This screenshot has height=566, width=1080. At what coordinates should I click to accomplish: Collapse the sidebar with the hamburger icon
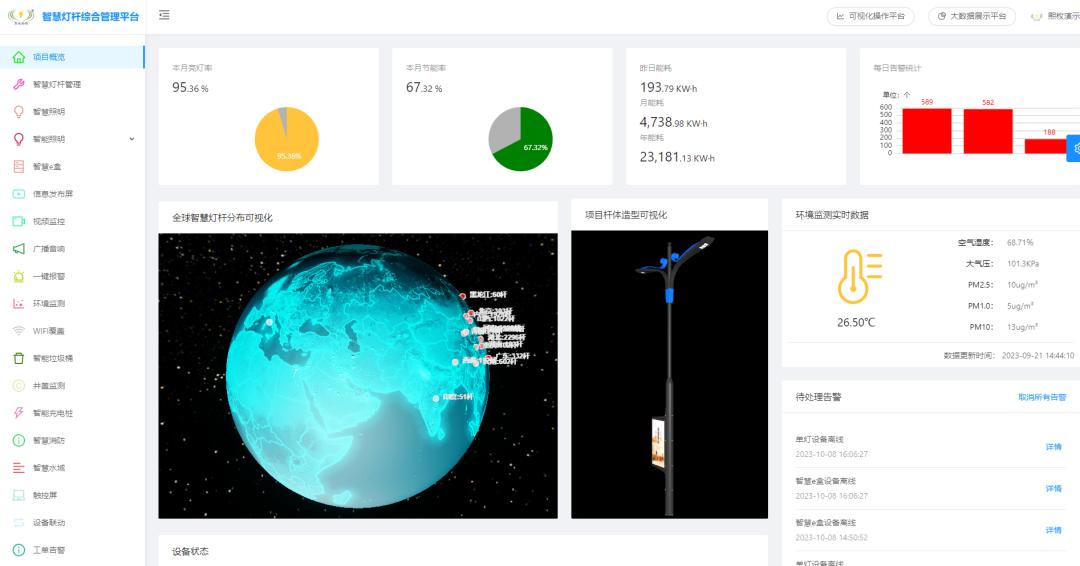(x=164, y=15)
